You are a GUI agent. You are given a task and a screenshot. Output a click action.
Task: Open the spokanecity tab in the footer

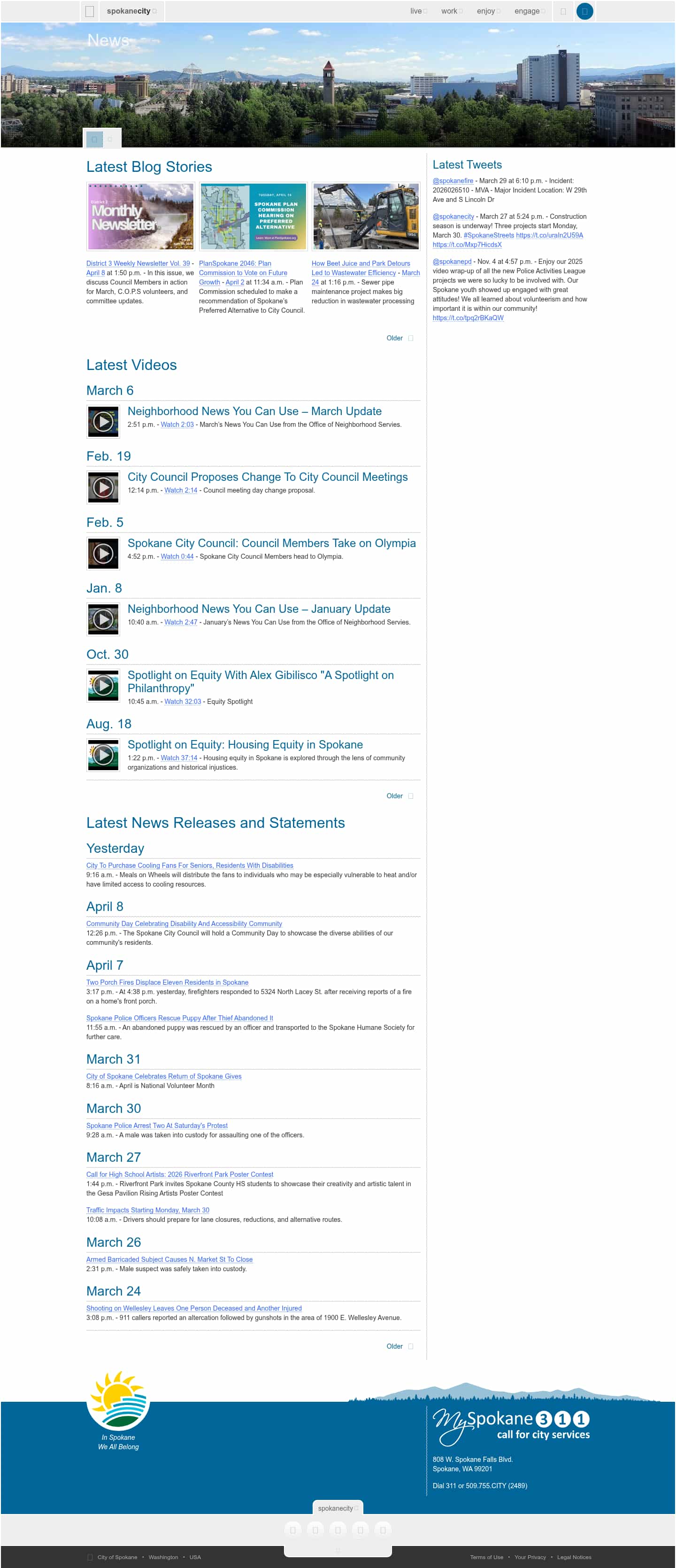(x=338, y=1508)
